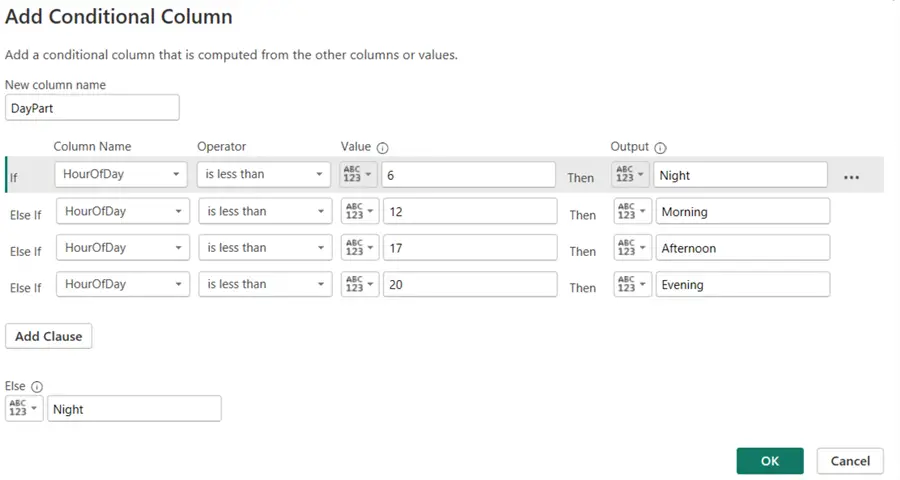Screen dimensions: 900x480
Task: Click the Value info icon
Action: tap(382, 147)
